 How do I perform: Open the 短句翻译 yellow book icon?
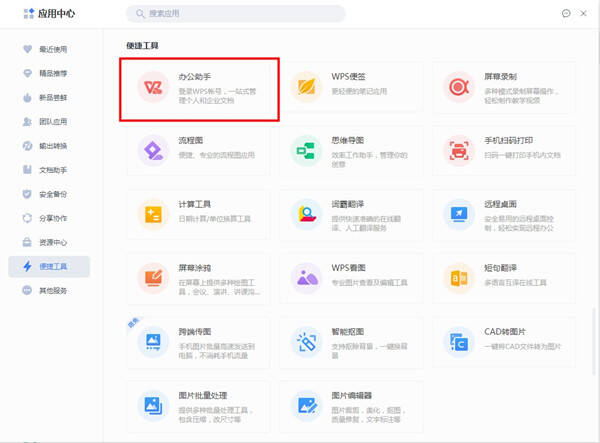point(459,278)
